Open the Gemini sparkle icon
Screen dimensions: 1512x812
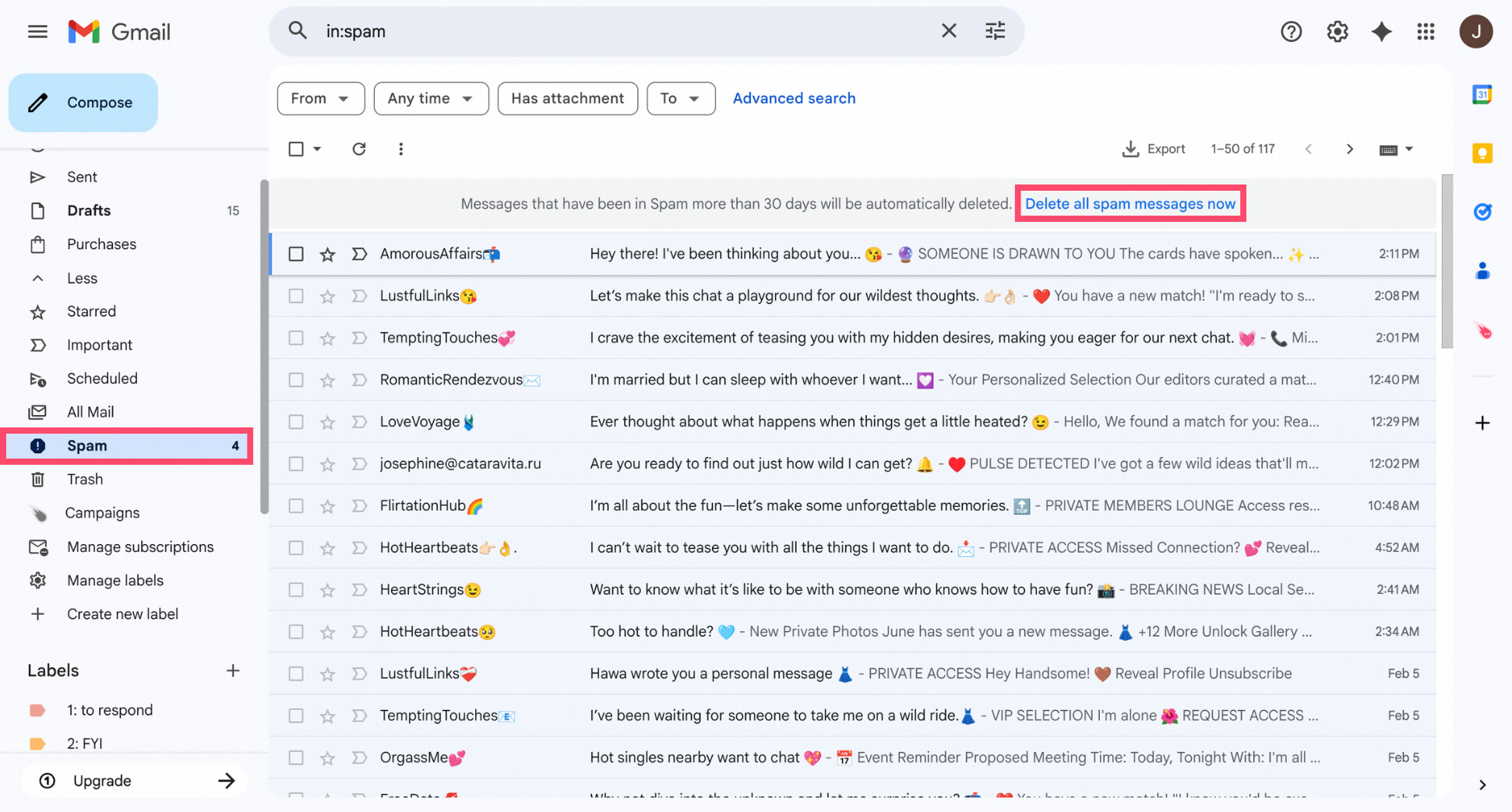coord(1381,31)
